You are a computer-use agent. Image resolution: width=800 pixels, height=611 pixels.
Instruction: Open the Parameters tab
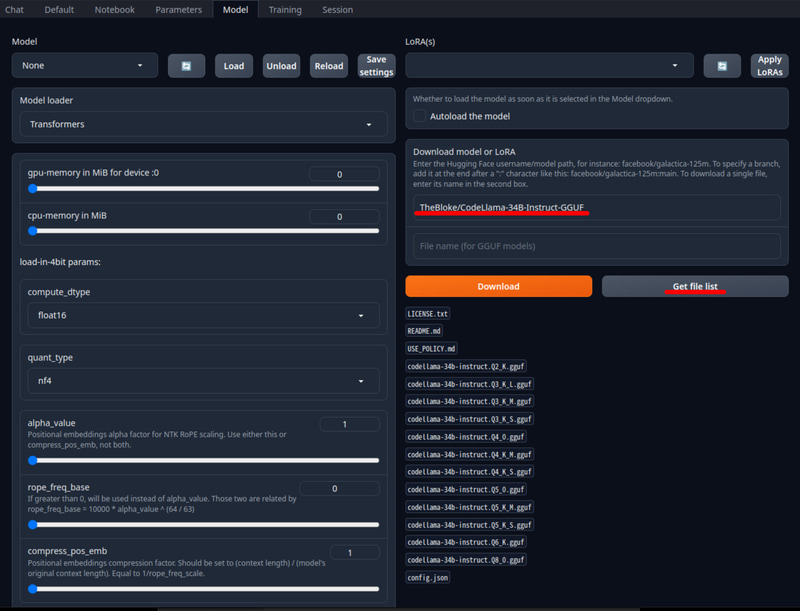point(179,10)
